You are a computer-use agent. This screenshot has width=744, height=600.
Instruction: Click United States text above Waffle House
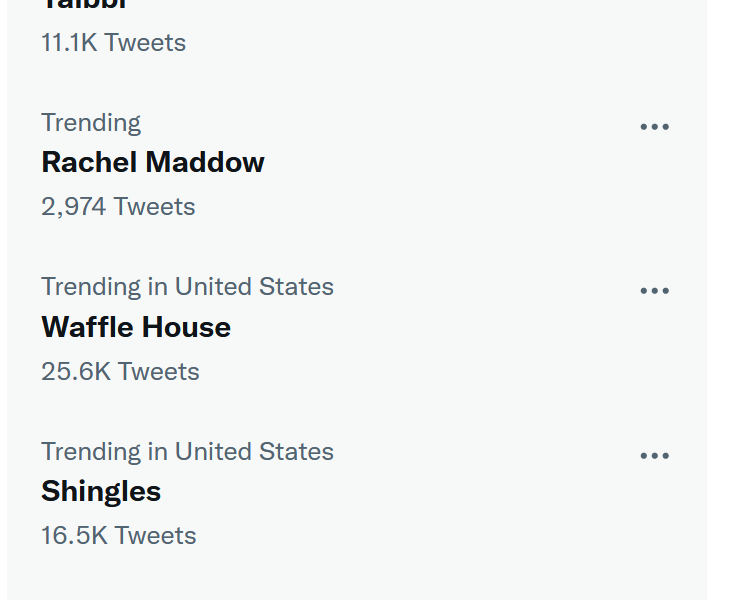pos(254,286)
